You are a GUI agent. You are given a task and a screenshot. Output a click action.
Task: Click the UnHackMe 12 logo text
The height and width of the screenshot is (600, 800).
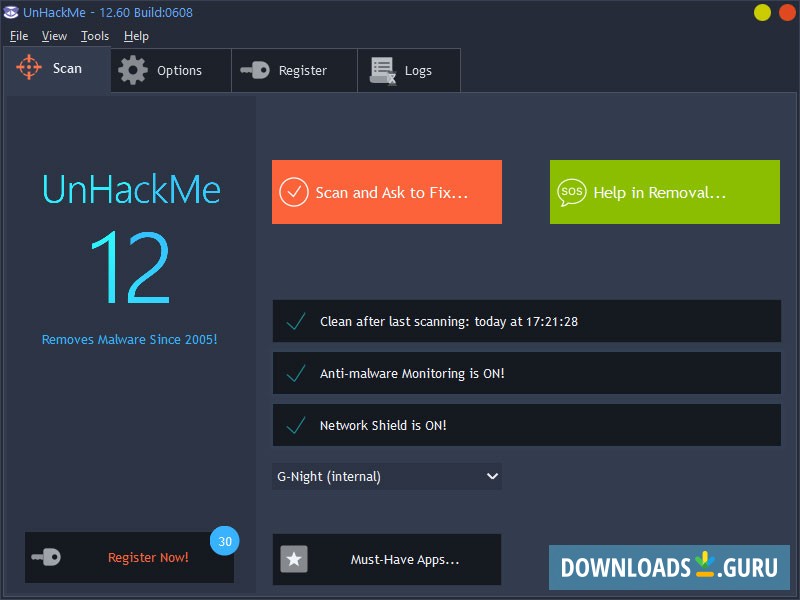tap(131, 238)
